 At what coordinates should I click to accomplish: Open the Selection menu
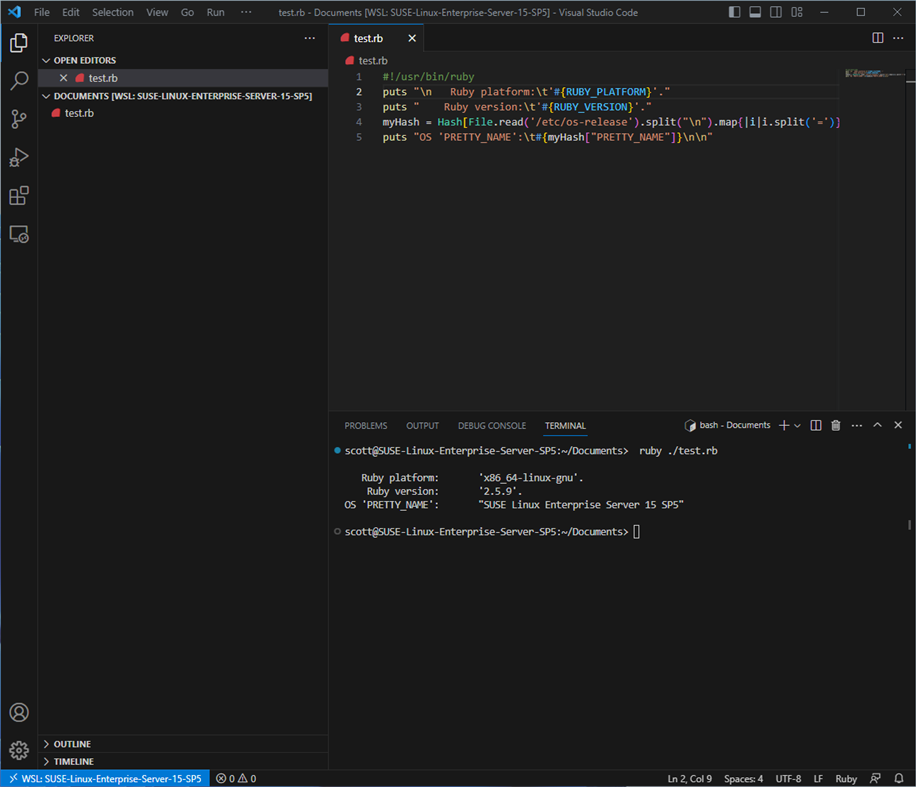112,12
